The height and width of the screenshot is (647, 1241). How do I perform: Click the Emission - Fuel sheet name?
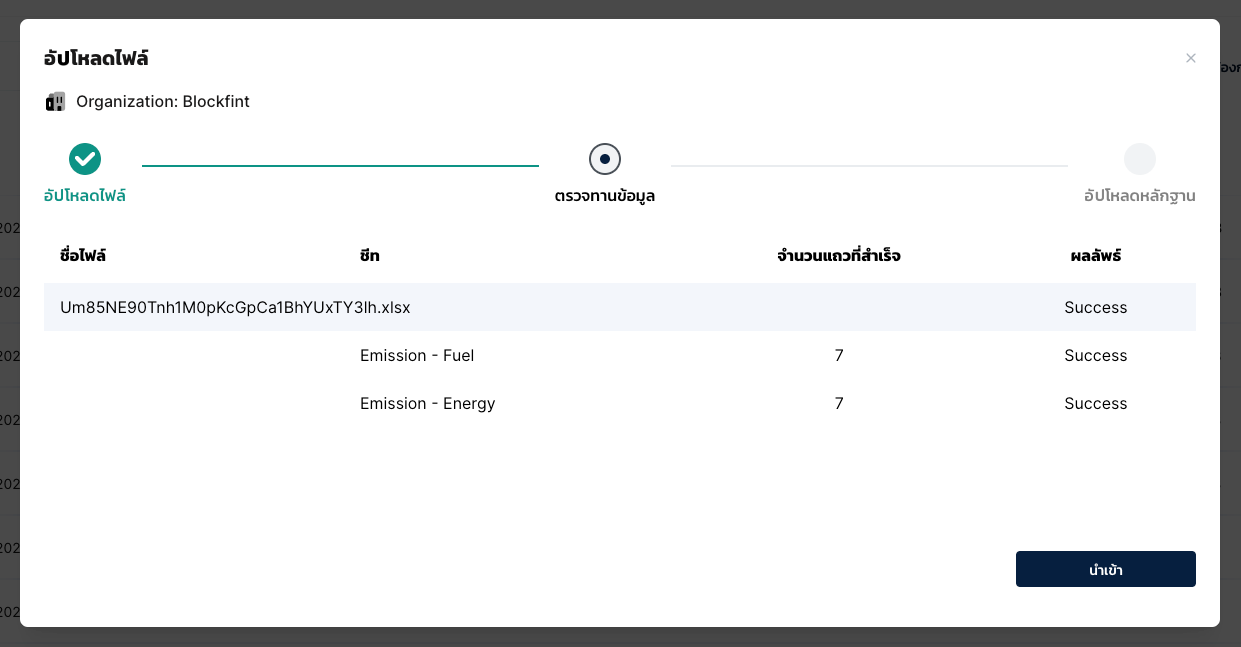(x=417, y=355)
